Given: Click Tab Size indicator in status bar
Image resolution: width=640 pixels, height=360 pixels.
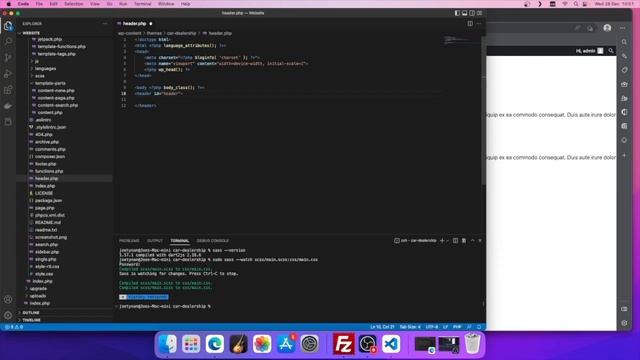Looking at the screenshot, I should click(x=410, y=327).
